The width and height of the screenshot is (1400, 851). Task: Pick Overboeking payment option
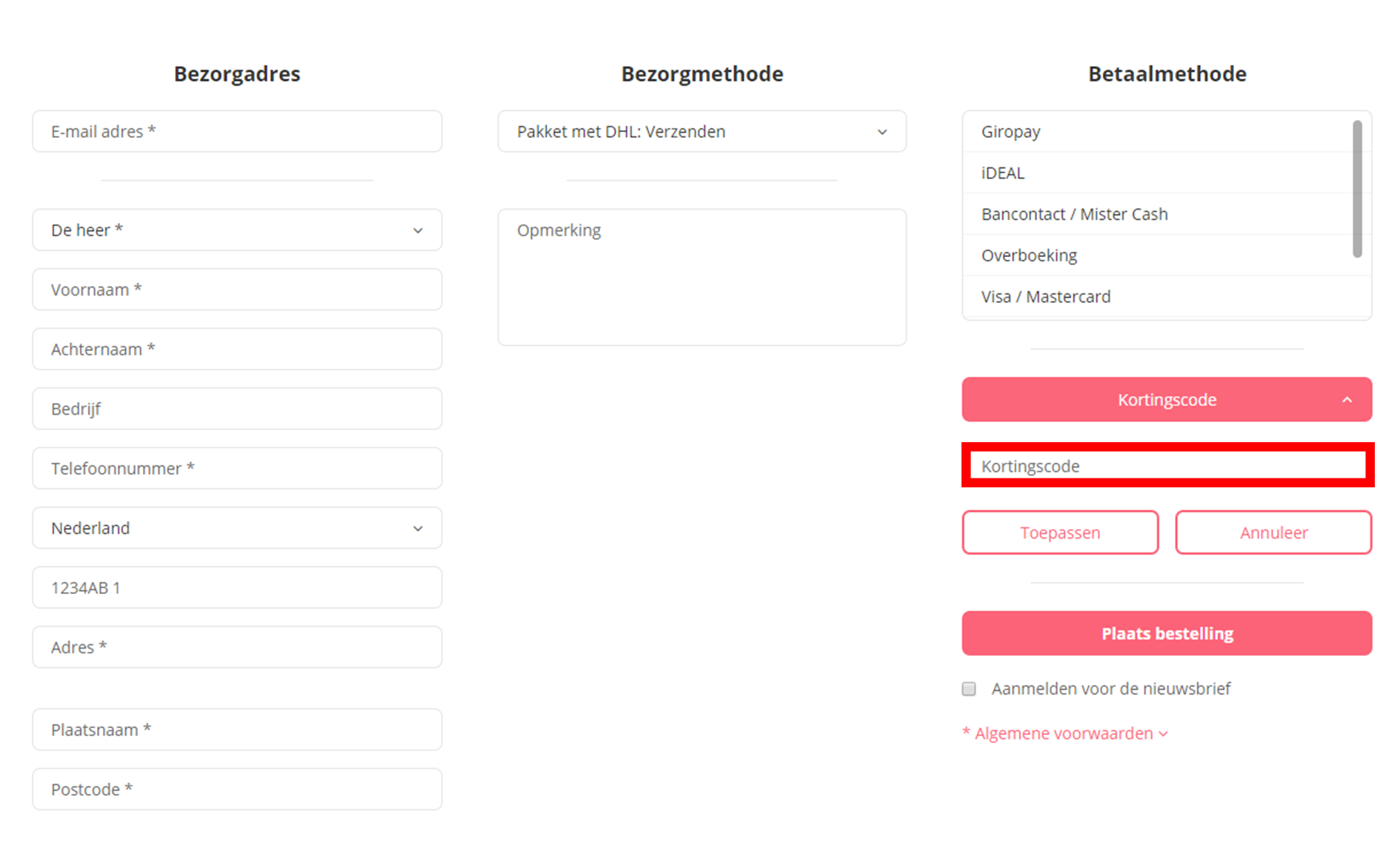[x=1029, y=256]
